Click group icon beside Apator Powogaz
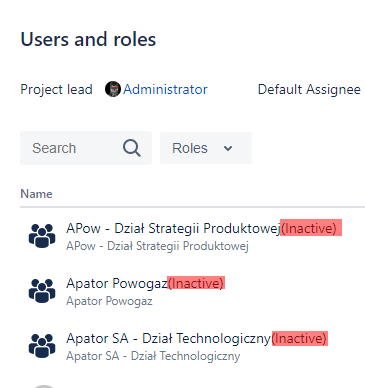 42,291
